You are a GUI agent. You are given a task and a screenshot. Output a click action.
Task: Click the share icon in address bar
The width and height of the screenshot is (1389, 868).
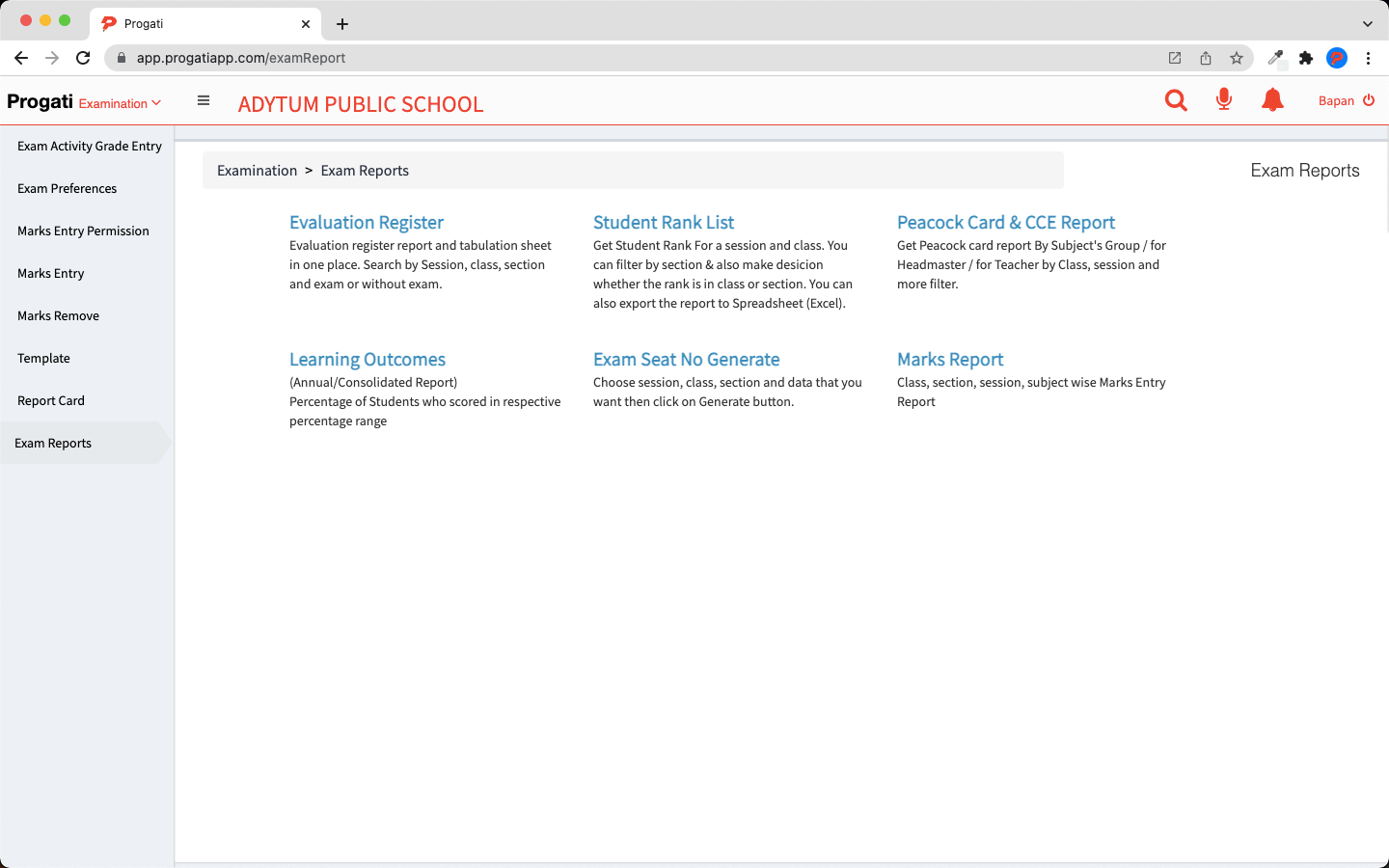(x=1206, y=58)
